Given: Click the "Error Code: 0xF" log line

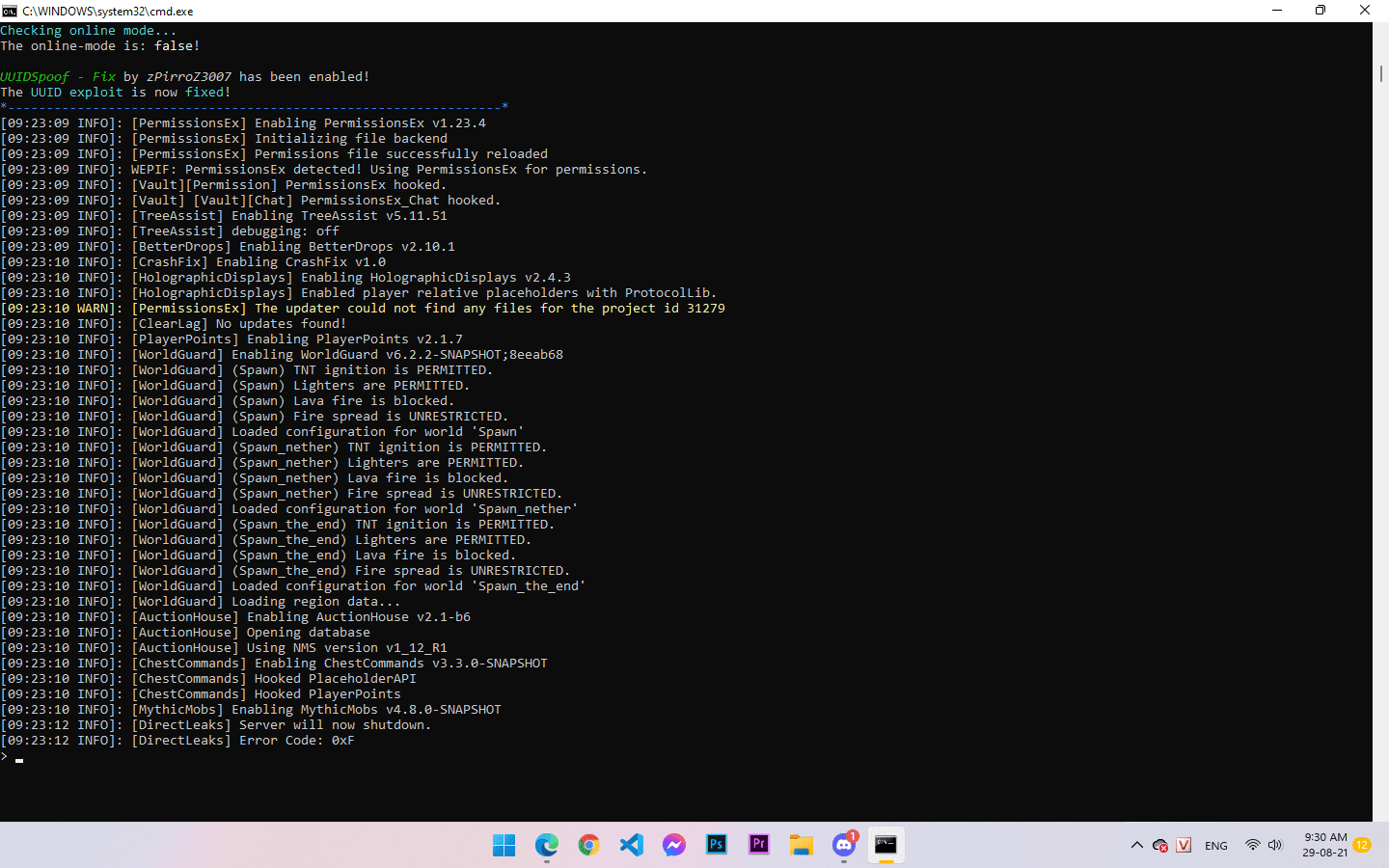Looking at the screenshot, I should click(177, 741).
